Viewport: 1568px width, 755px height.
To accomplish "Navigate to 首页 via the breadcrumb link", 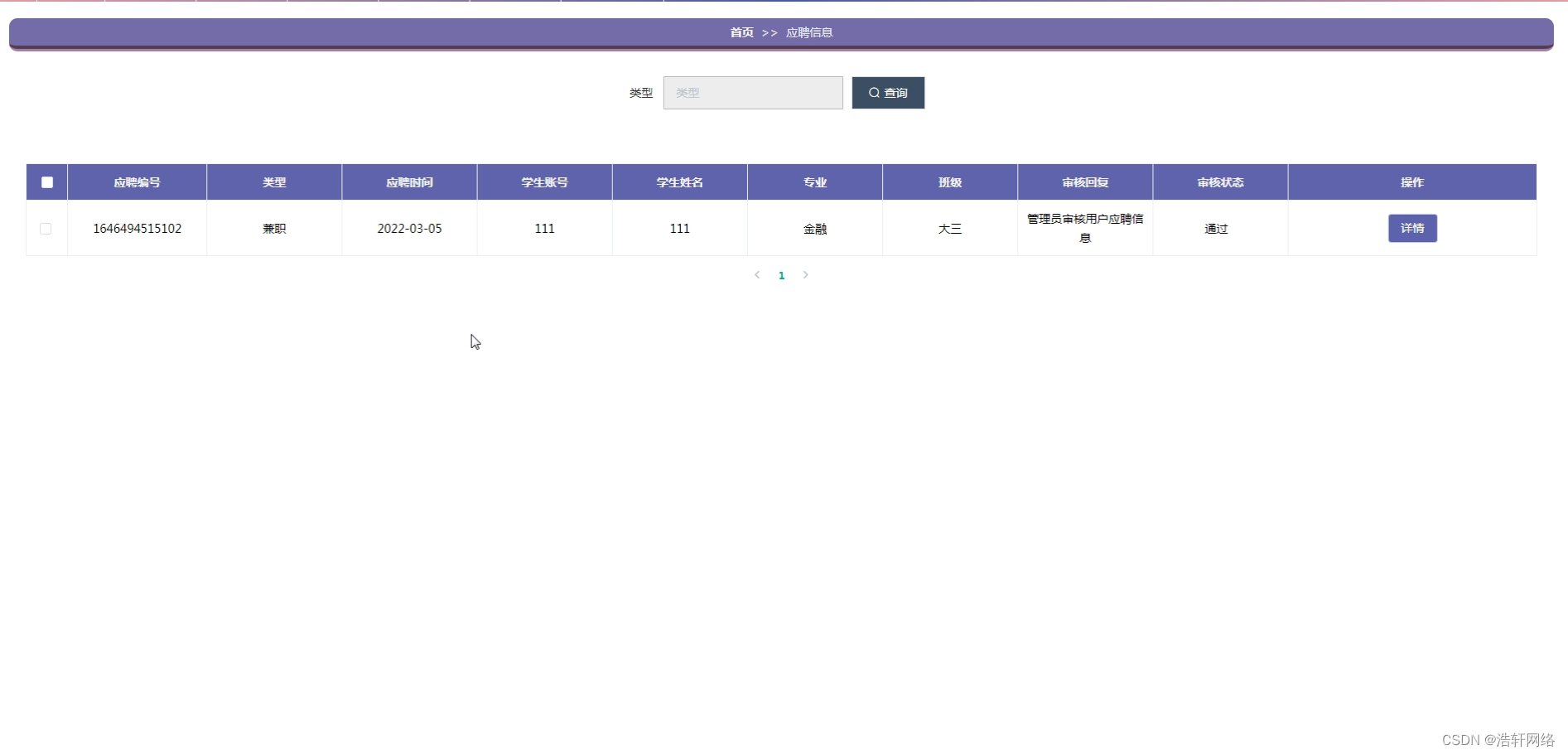I will click(740, 32).
